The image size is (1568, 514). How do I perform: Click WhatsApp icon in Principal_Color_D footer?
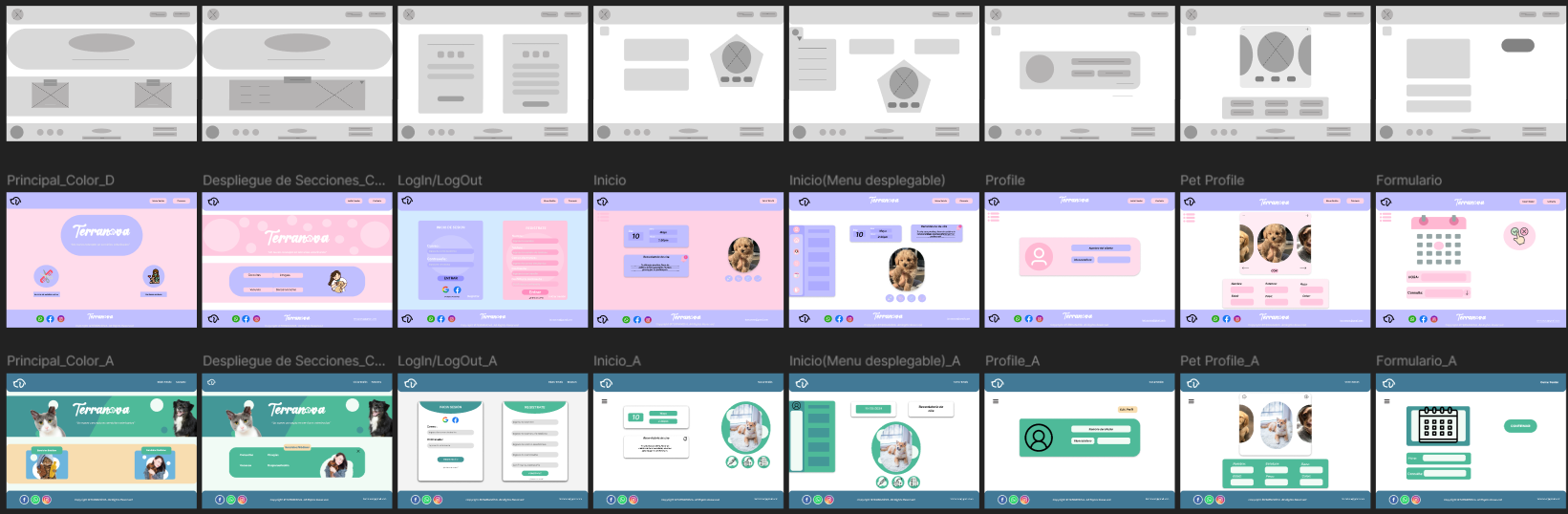(x=40, y=318)
